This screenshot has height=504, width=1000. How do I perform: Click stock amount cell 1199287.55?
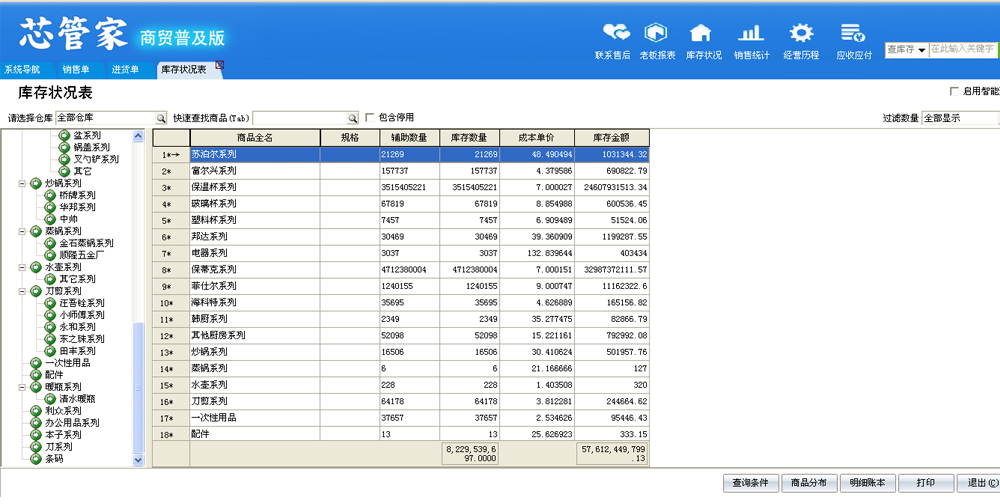coord(612,237)
